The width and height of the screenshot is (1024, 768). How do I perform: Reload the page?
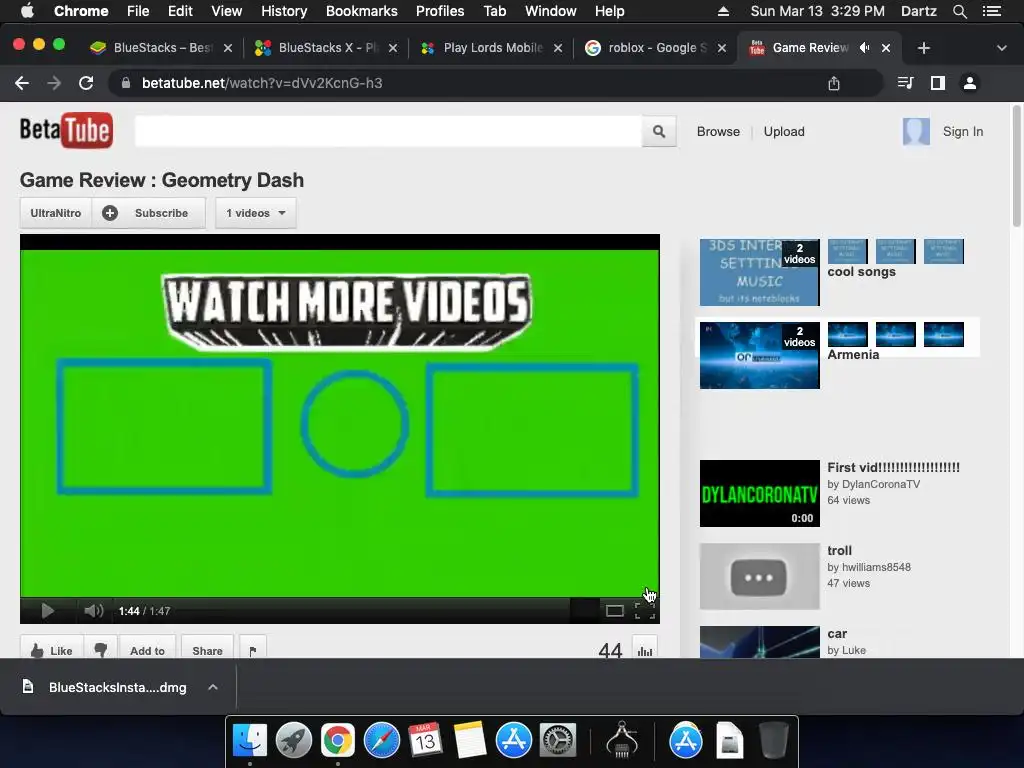[86, 83]
